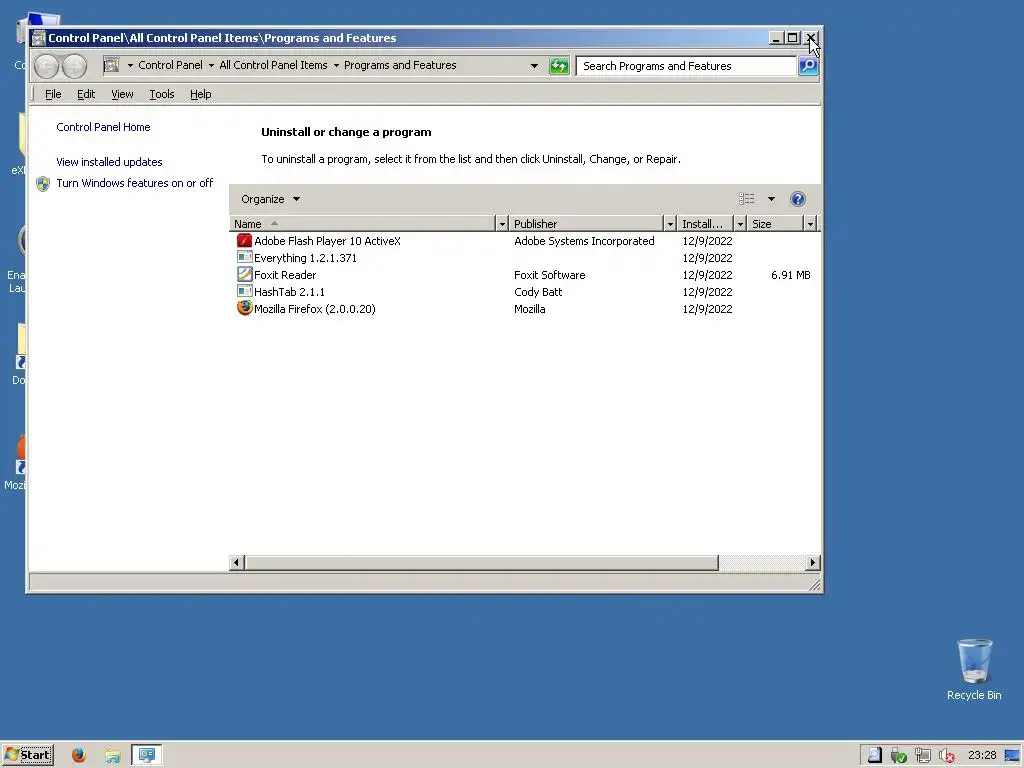Click the Cody Batt publisher cell
The width and height of the screenshot is (1024, 768).
pyautogui.click(x=538, y=292)
